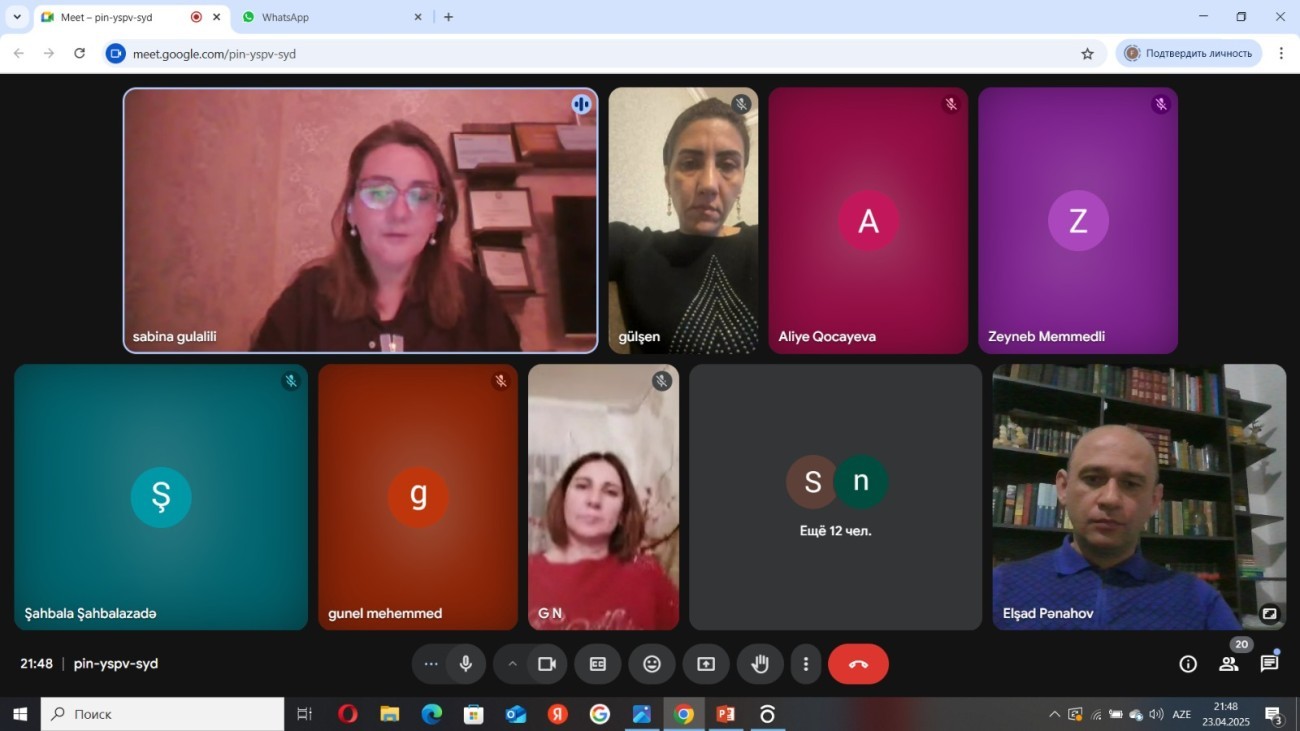
Task: Toggle closed captions button
Action: click(598, 664)
